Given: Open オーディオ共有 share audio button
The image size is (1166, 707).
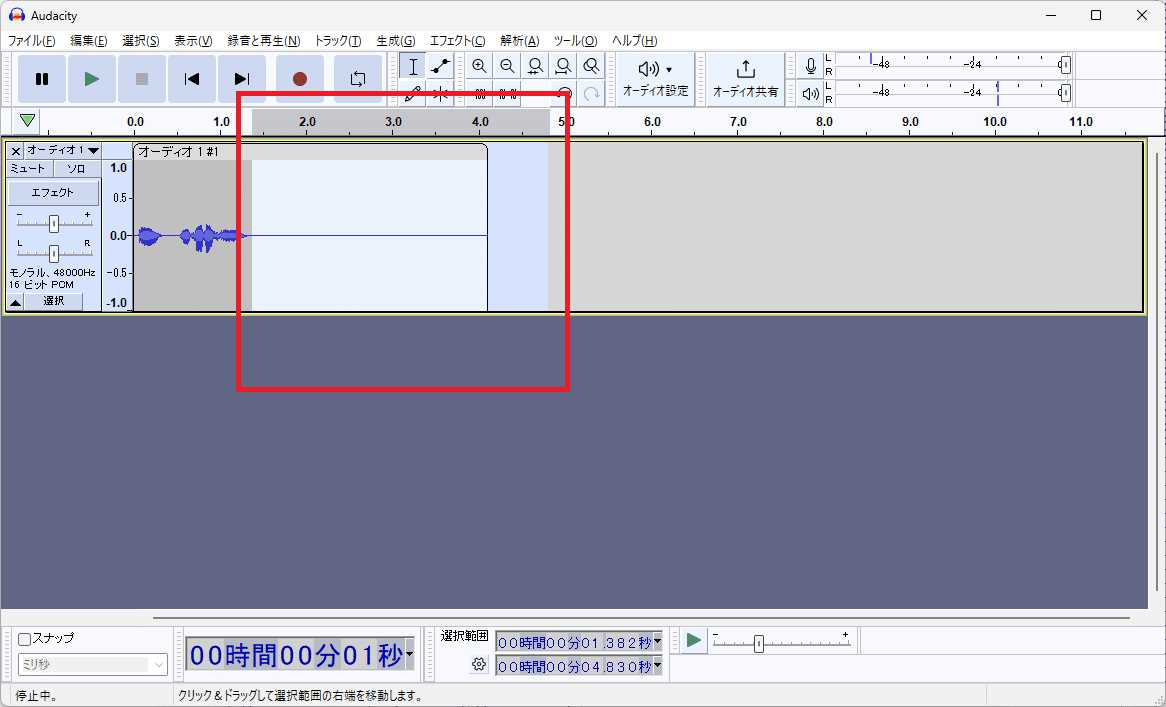Looking at the screenshot, I should pyautogui.click(x=745, y=79).
